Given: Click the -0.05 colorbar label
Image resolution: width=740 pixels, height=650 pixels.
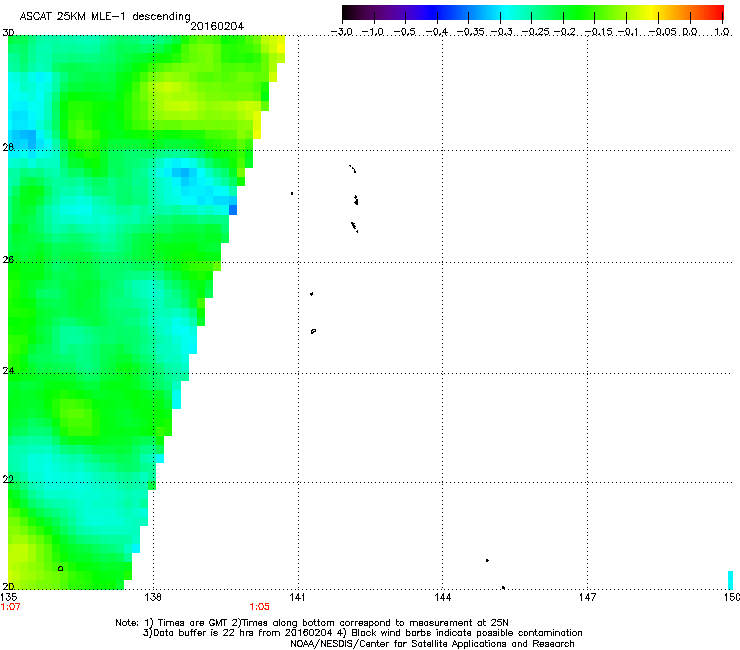Looking at the screenshot, I should 663,32.
